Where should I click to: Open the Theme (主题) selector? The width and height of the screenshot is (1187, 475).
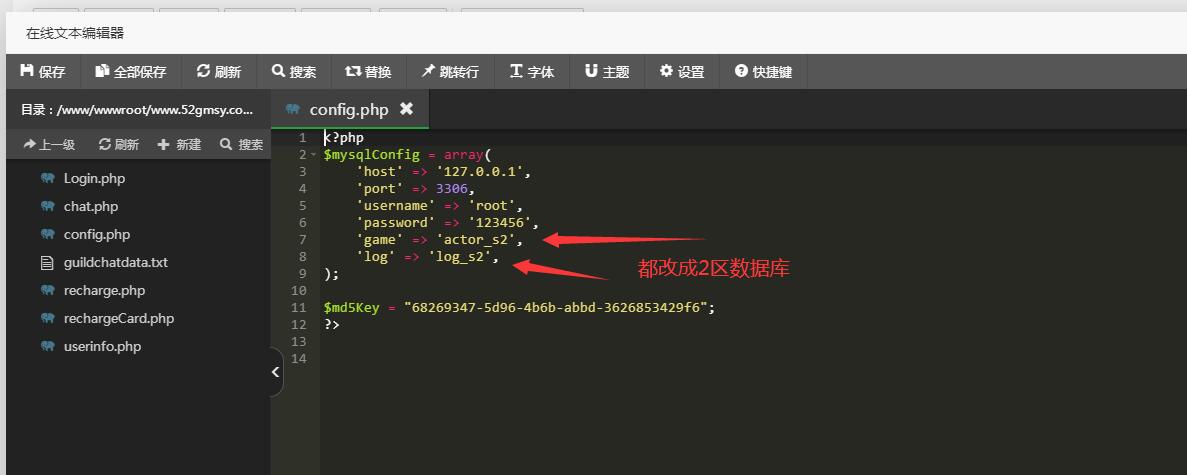(x=607, y=72)
